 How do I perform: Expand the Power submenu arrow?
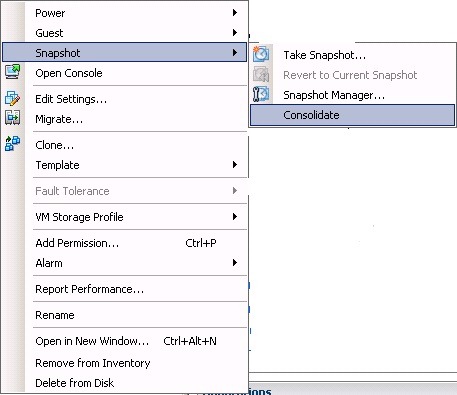tap(235, 13)
